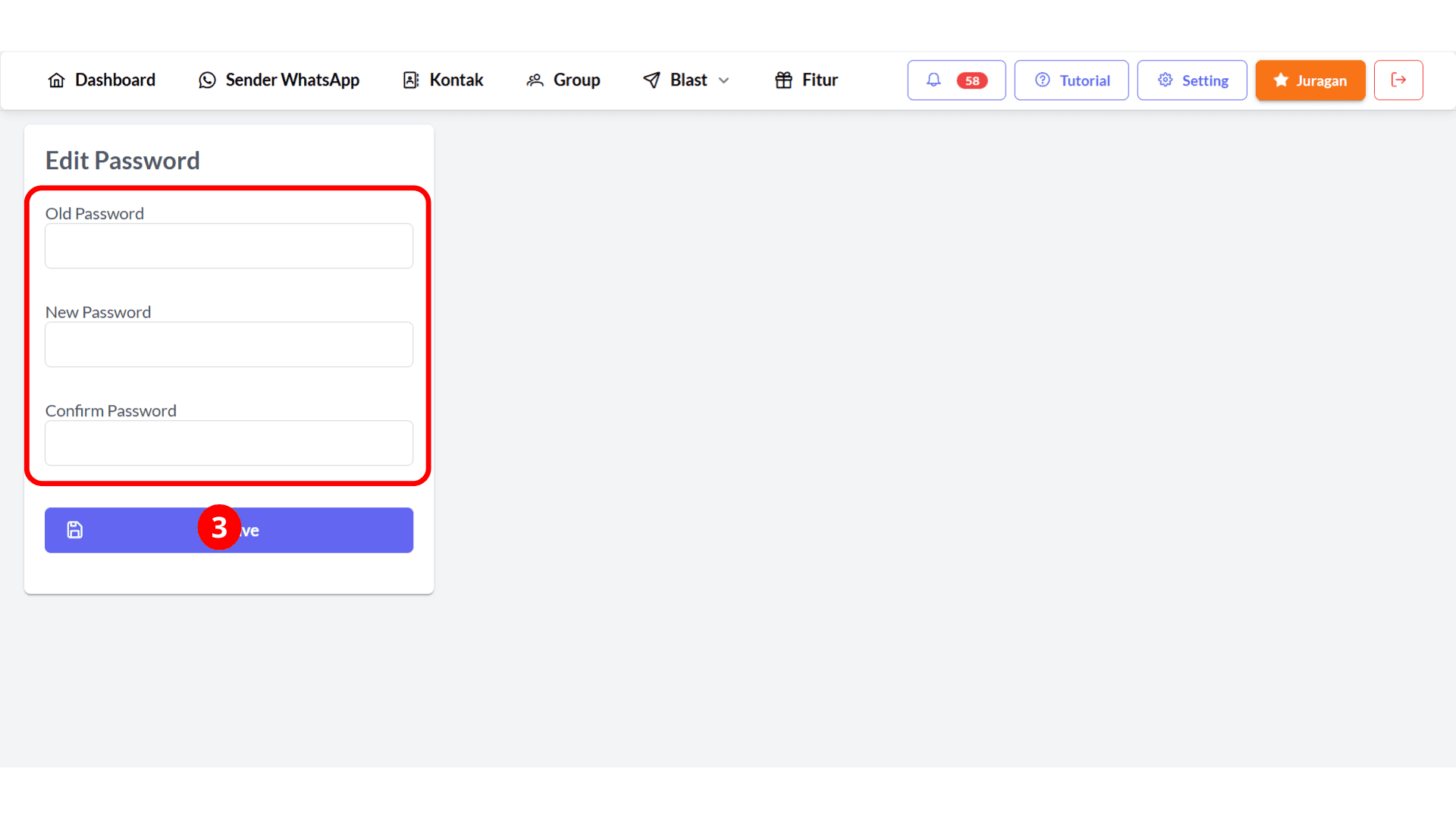Click the Save button

pyautogui.click(x=229, y=530)
